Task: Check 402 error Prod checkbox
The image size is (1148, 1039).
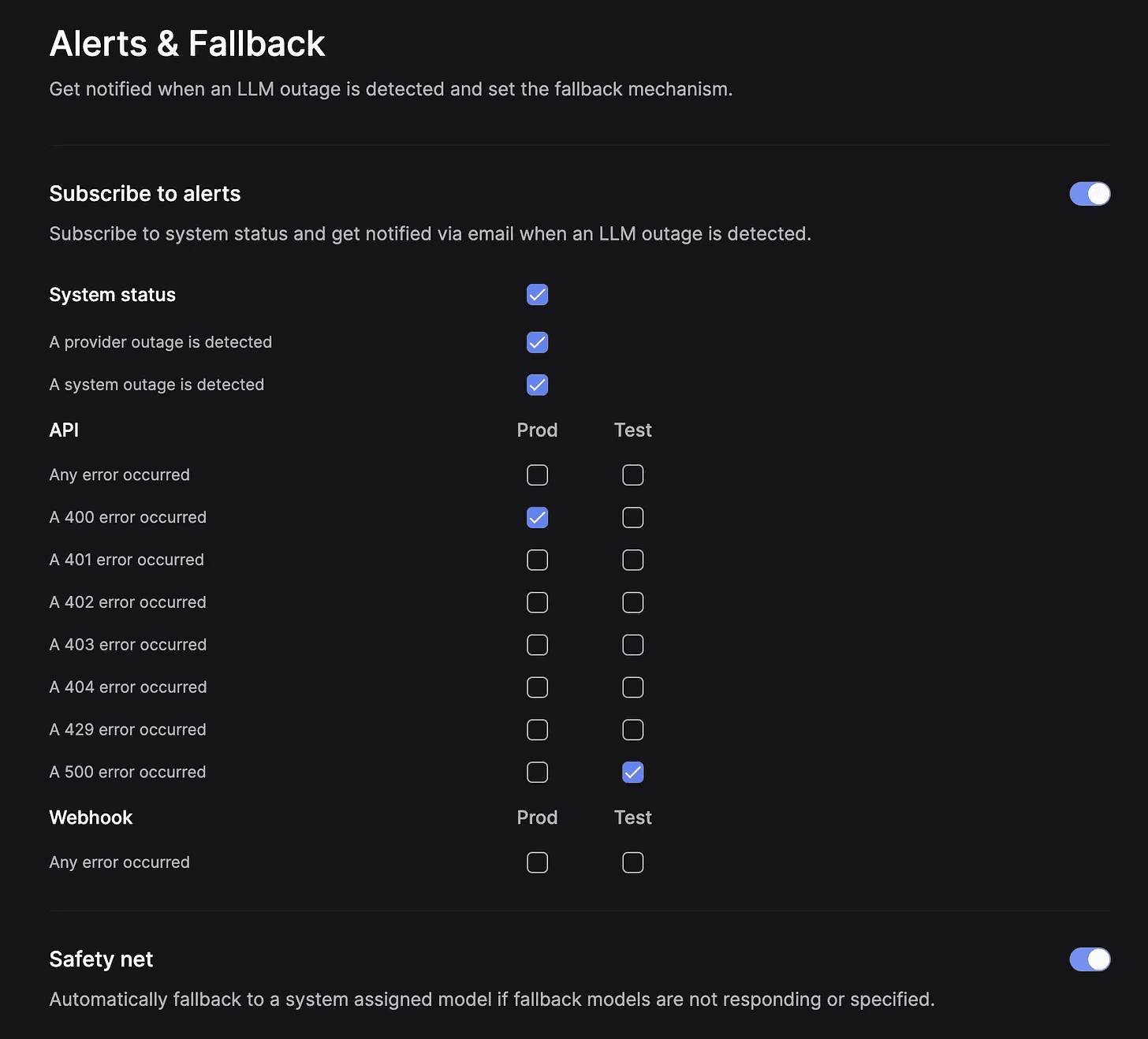Action: coord(537,603)
